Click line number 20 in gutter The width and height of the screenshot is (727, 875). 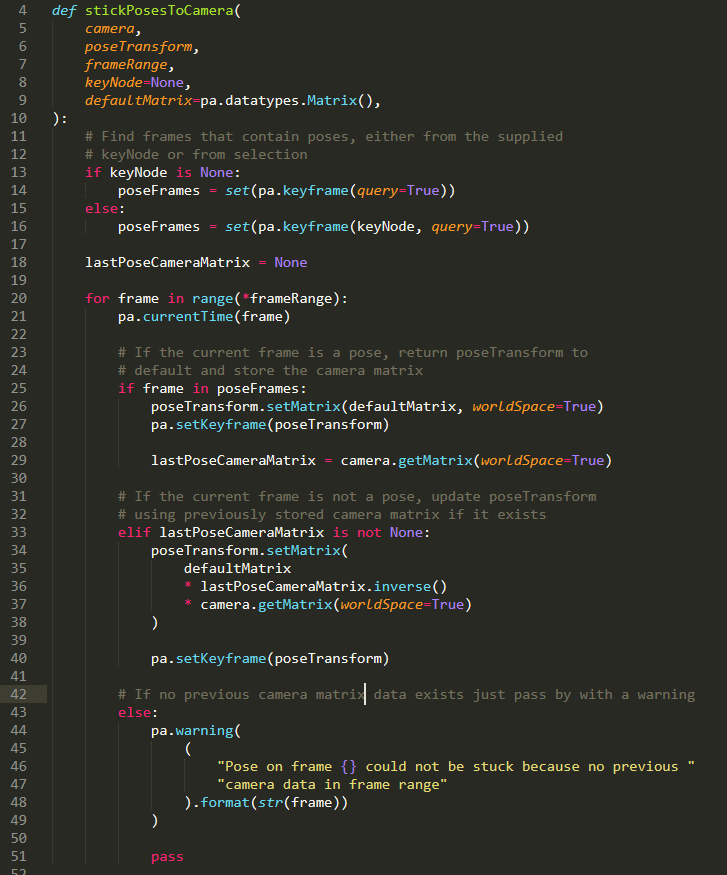[x=18, y=299]
